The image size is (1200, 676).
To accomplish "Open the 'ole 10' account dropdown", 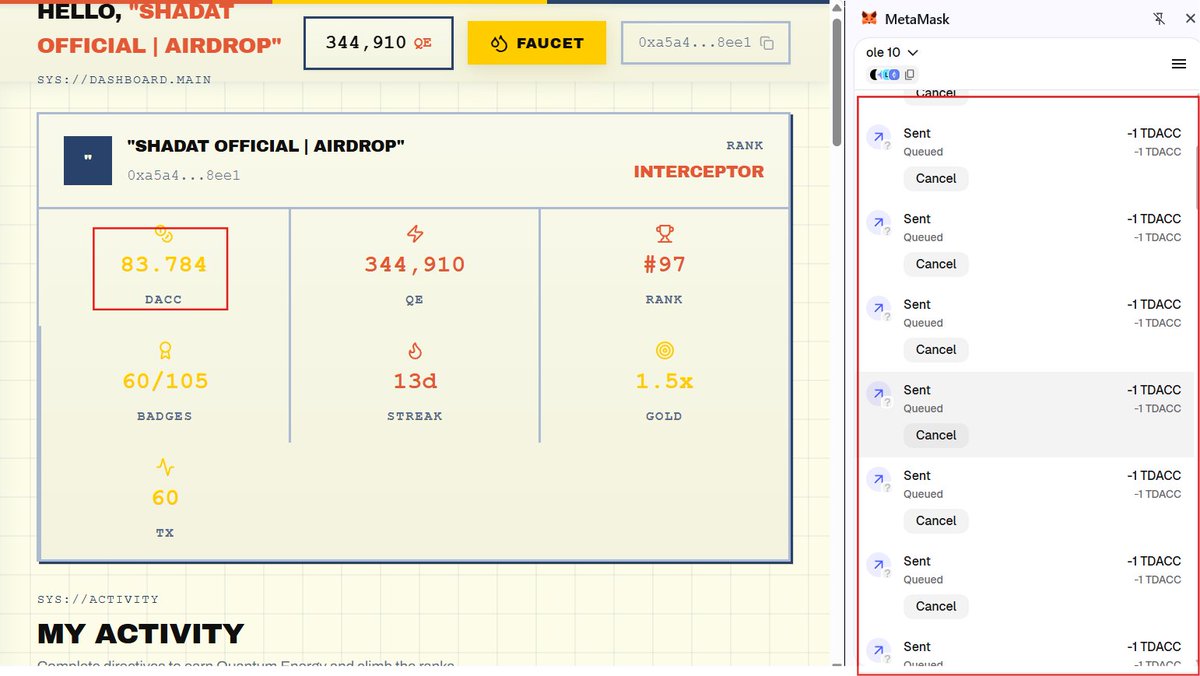I will 892,52.
